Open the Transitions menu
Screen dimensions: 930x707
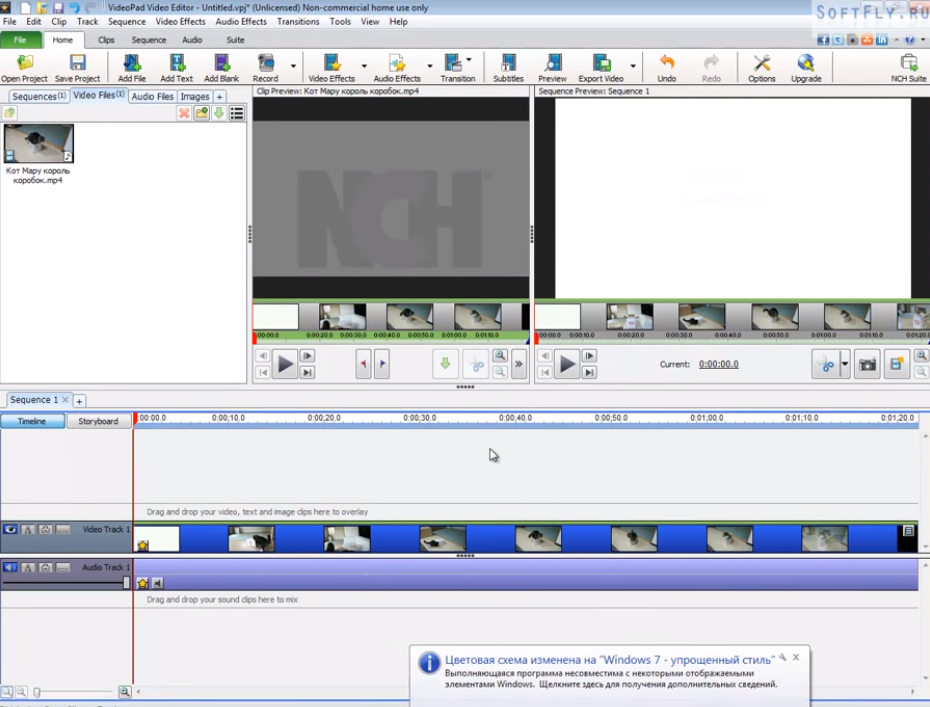click(x=298, y=21)
